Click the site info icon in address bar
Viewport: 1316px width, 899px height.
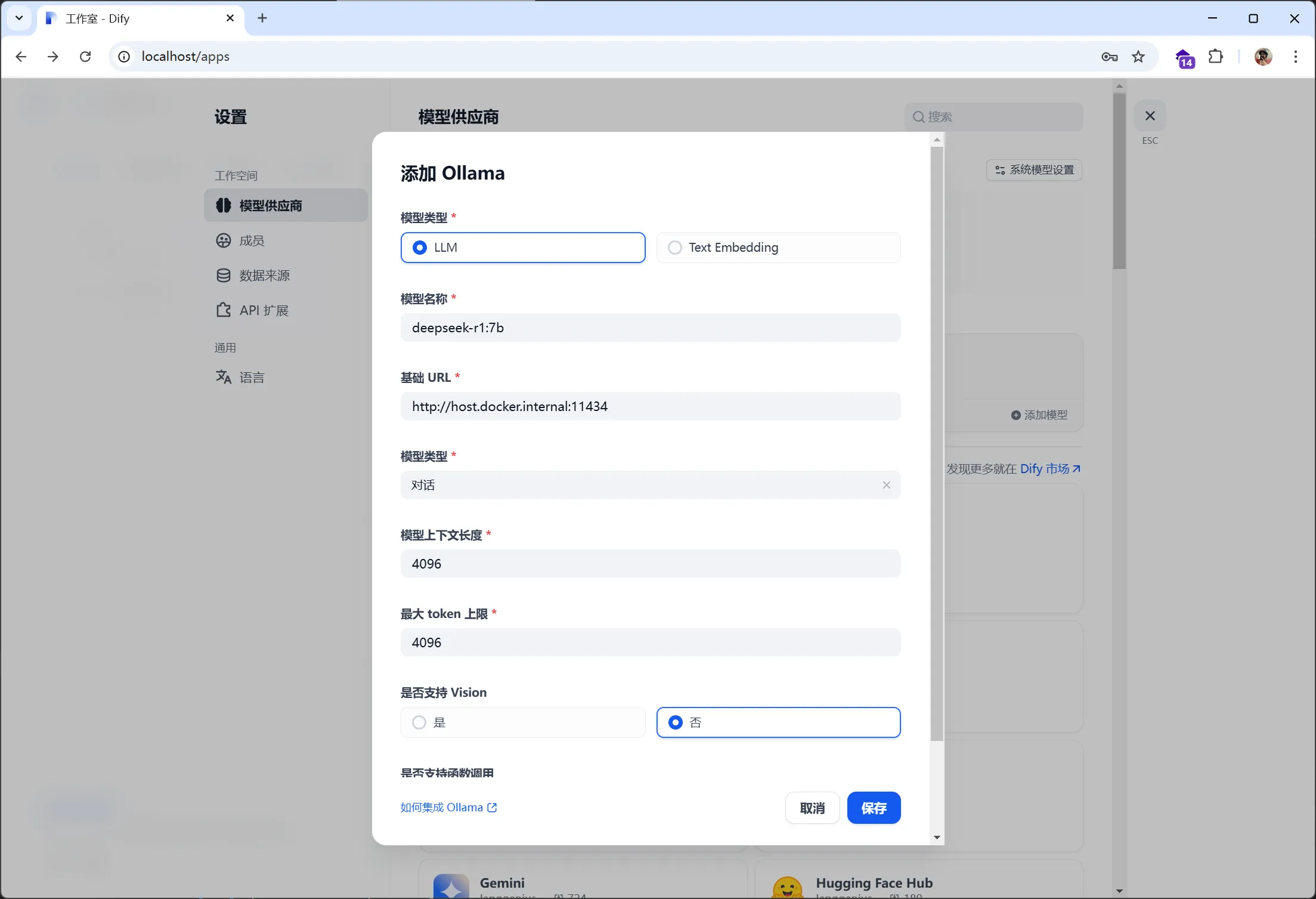(124, 57)
